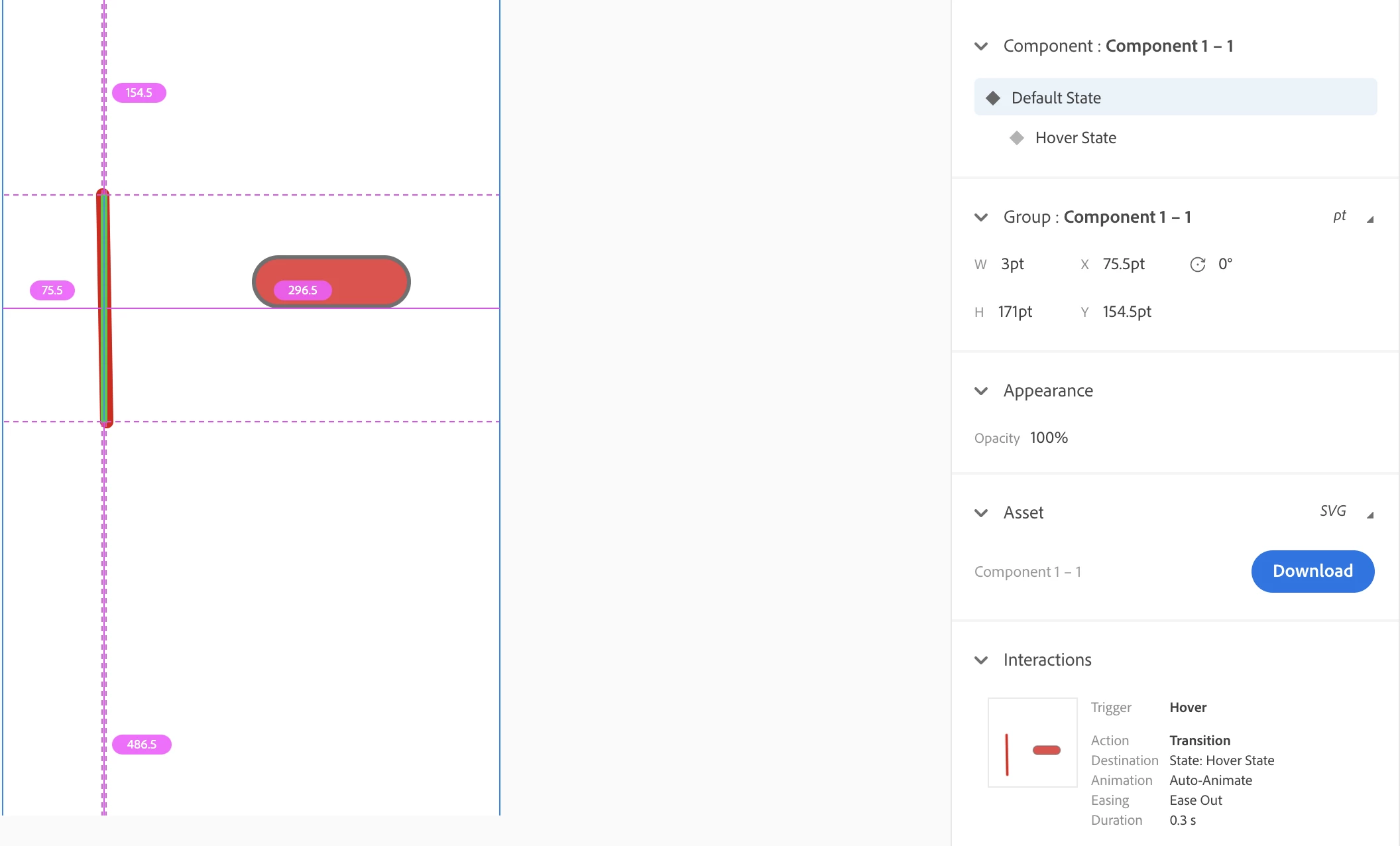This screenshot has width=1400, height=846.
Task: Collapse the Component section chevron
Action: pos(981,46)
